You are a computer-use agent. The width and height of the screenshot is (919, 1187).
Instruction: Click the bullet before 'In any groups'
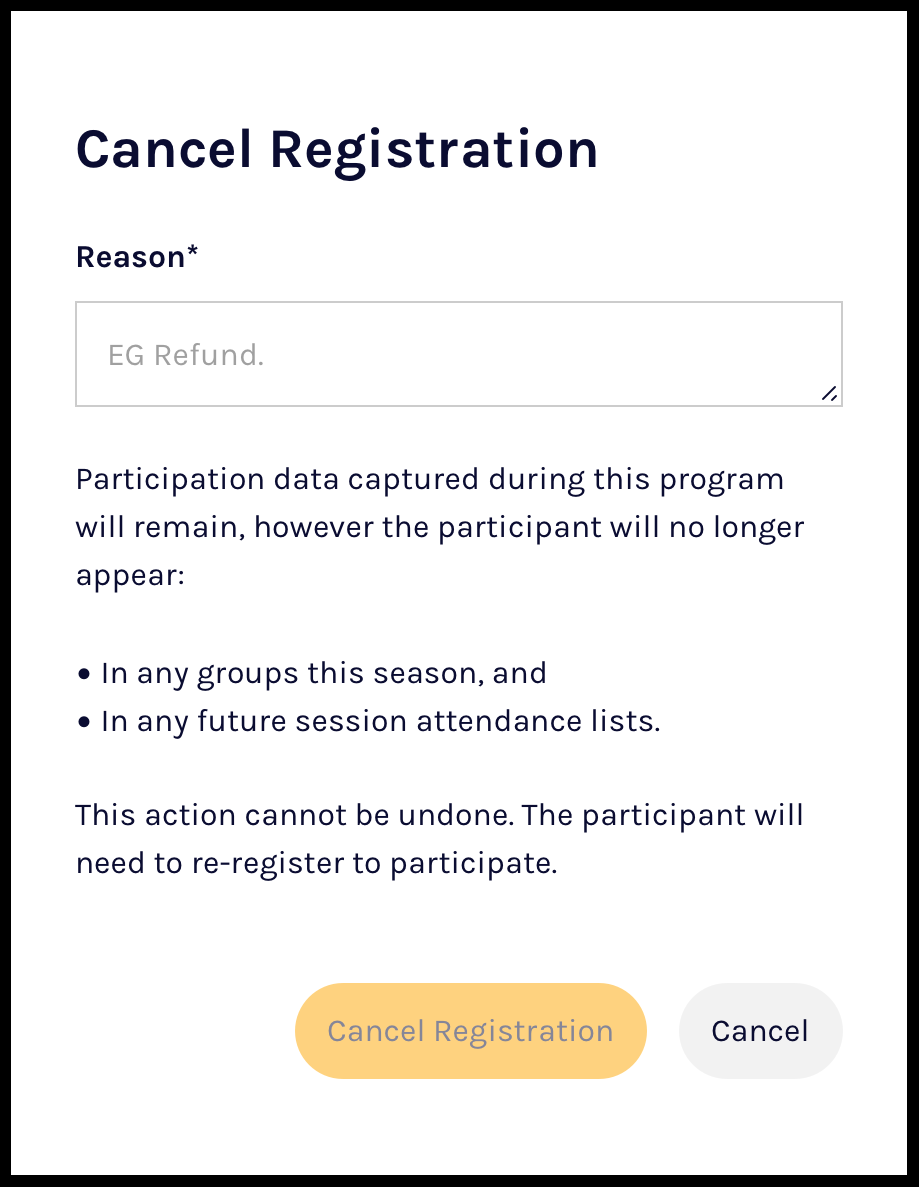point(84,675)
